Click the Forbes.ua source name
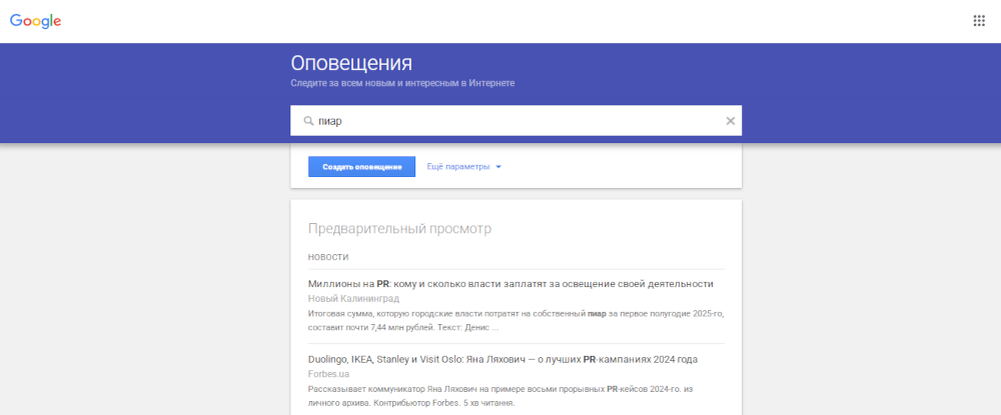1001x415 pixels. point(328,374)
